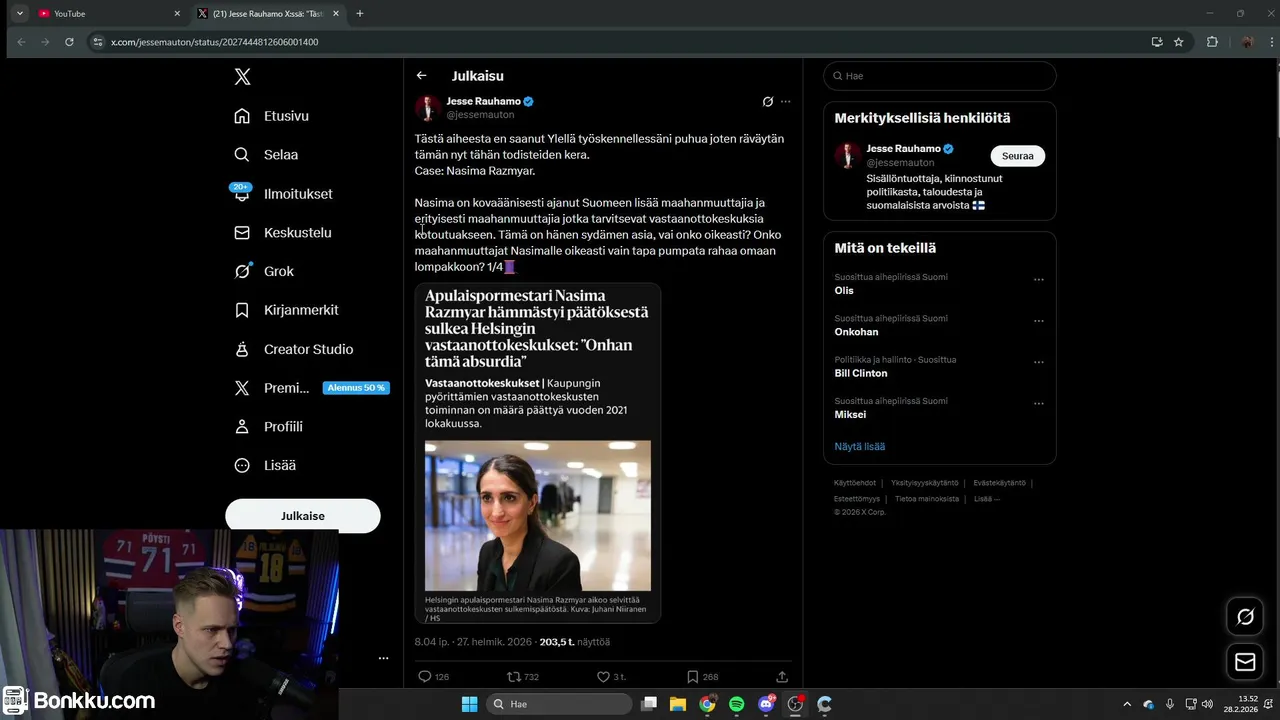Open options for the Olis trend

pyautogui.click(x=1038, y=280)
